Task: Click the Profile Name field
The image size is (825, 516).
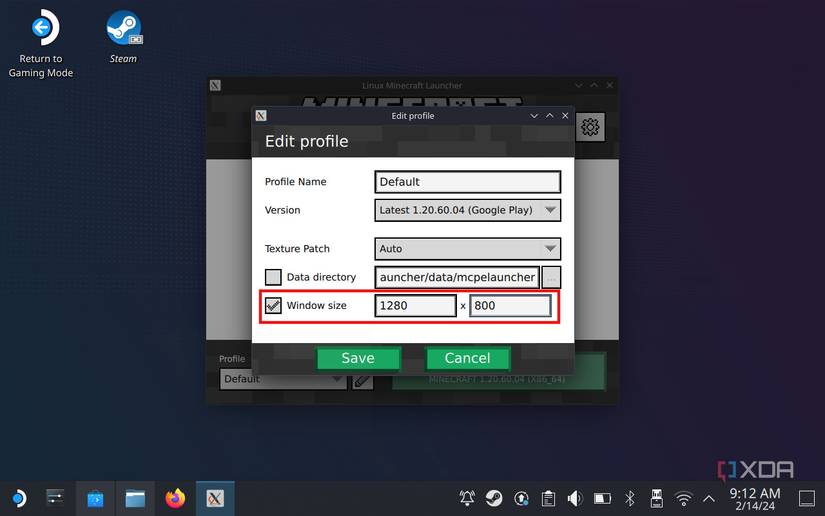Action: click(468, 182)
